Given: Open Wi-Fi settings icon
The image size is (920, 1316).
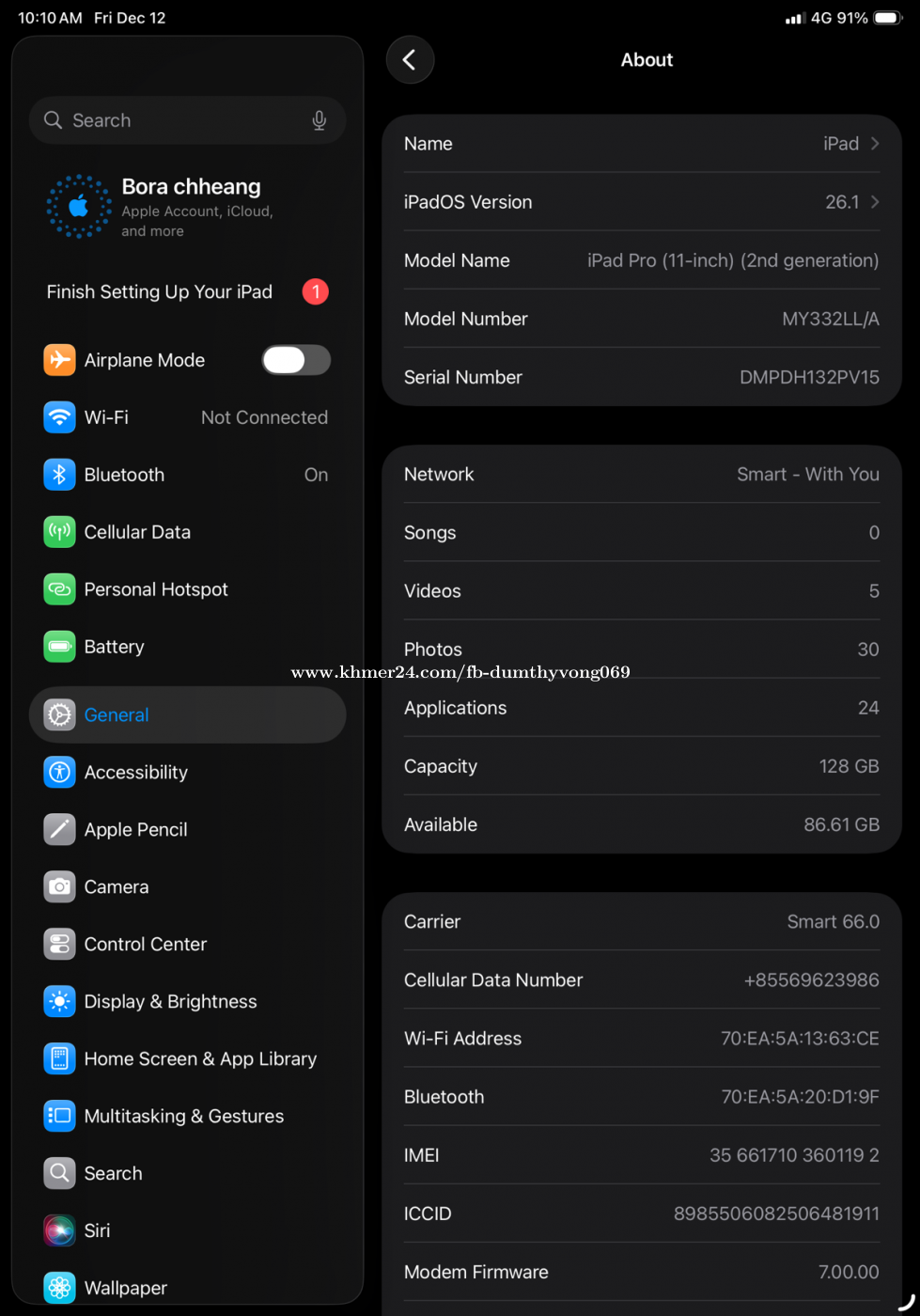Looking at the screenshot, I should [59, 417].
